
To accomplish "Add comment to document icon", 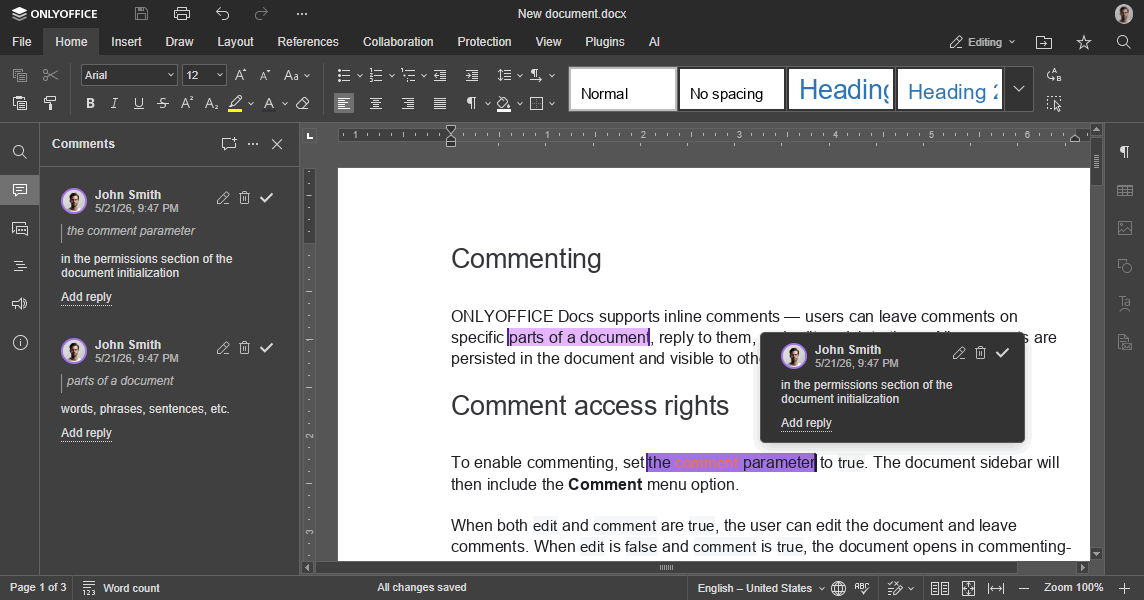I will pos(229,144).
